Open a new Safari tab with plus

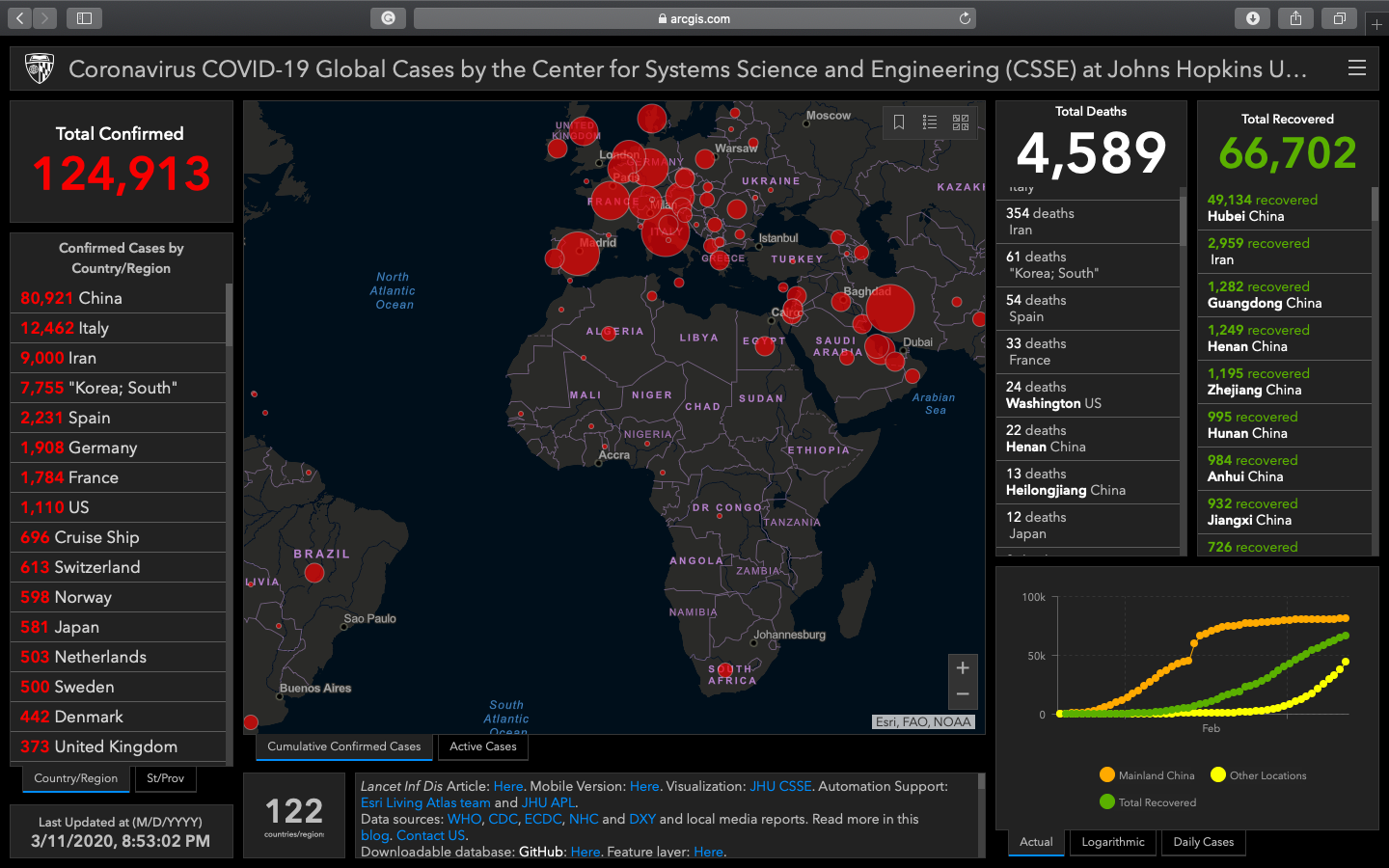(x=1376, y=24)
